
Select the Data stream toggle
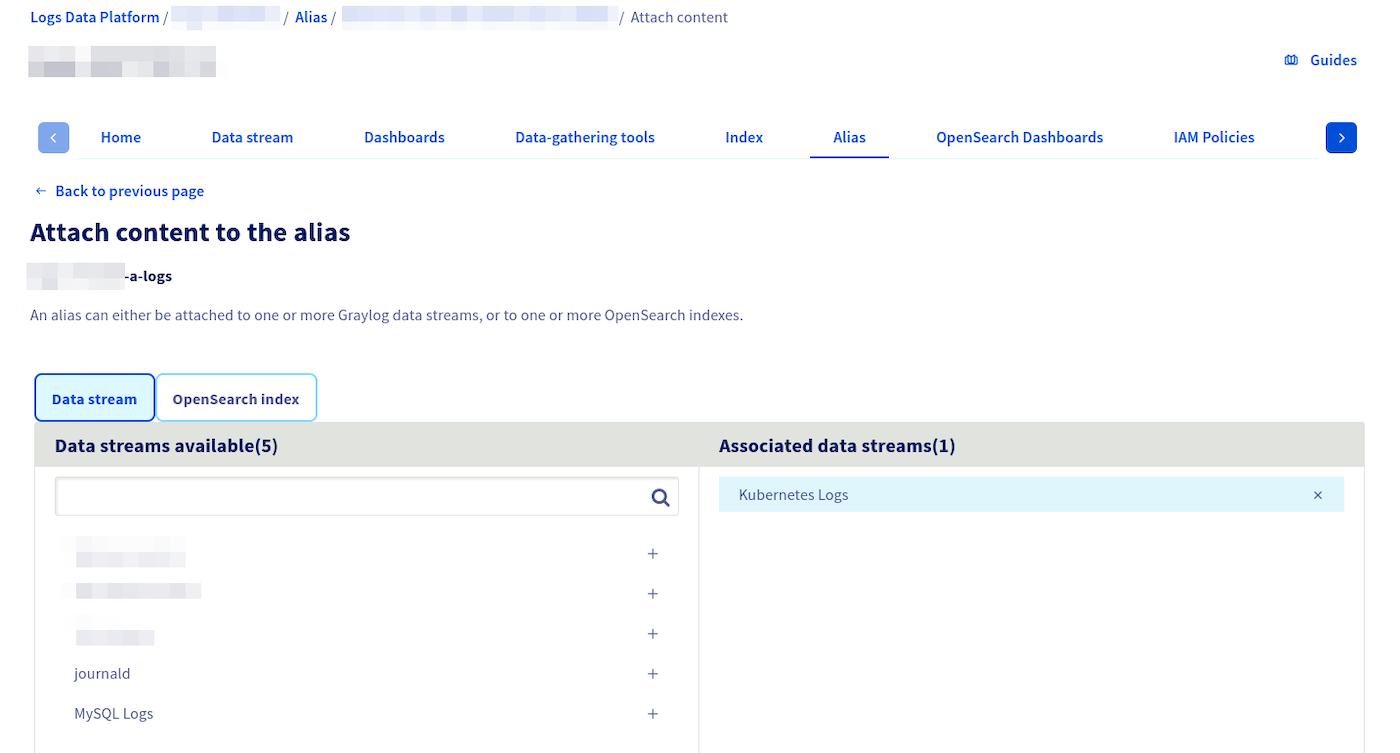pos(94,397)
